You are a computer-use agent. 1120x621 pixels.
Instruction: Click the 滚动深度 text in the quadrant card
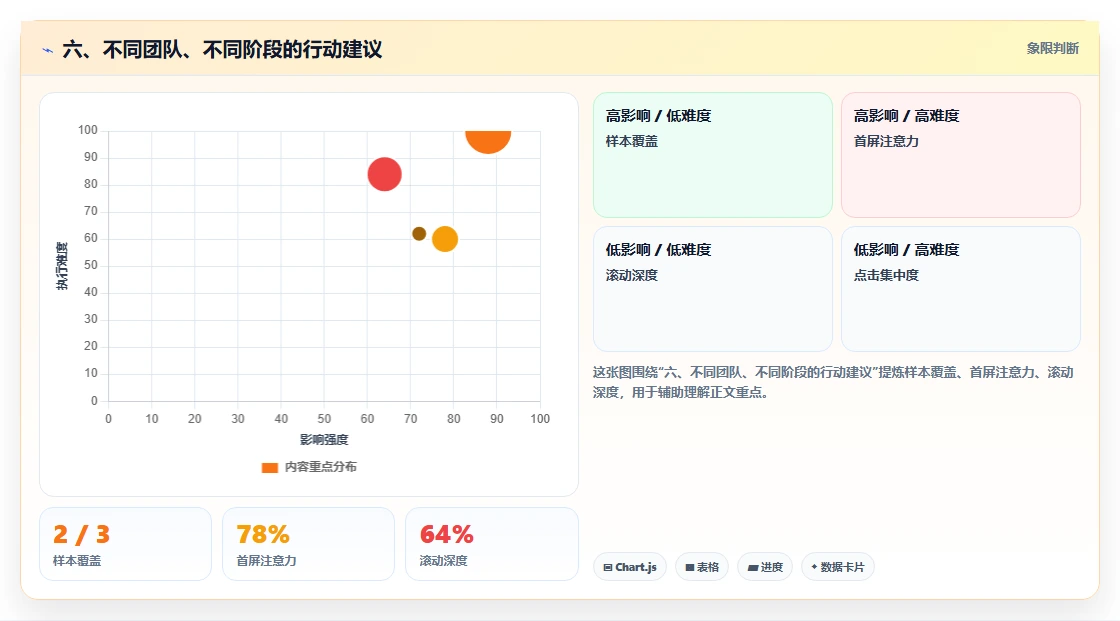[631, 275]
